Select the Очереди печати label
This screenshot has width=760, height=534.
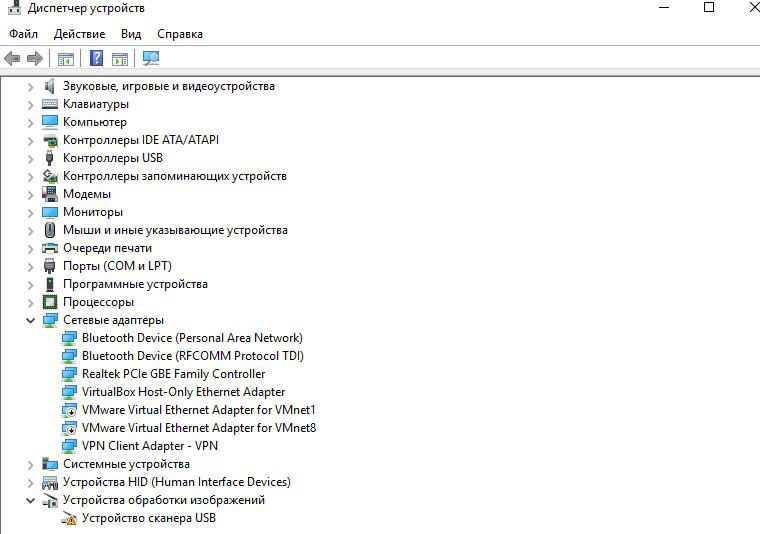click(x=108, y=248)
